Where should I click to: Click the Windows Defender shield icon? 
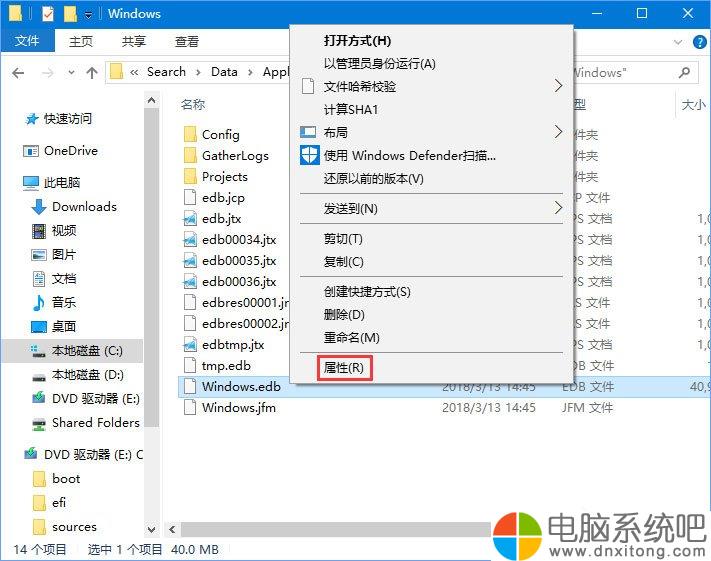click(x=310, y=156)
